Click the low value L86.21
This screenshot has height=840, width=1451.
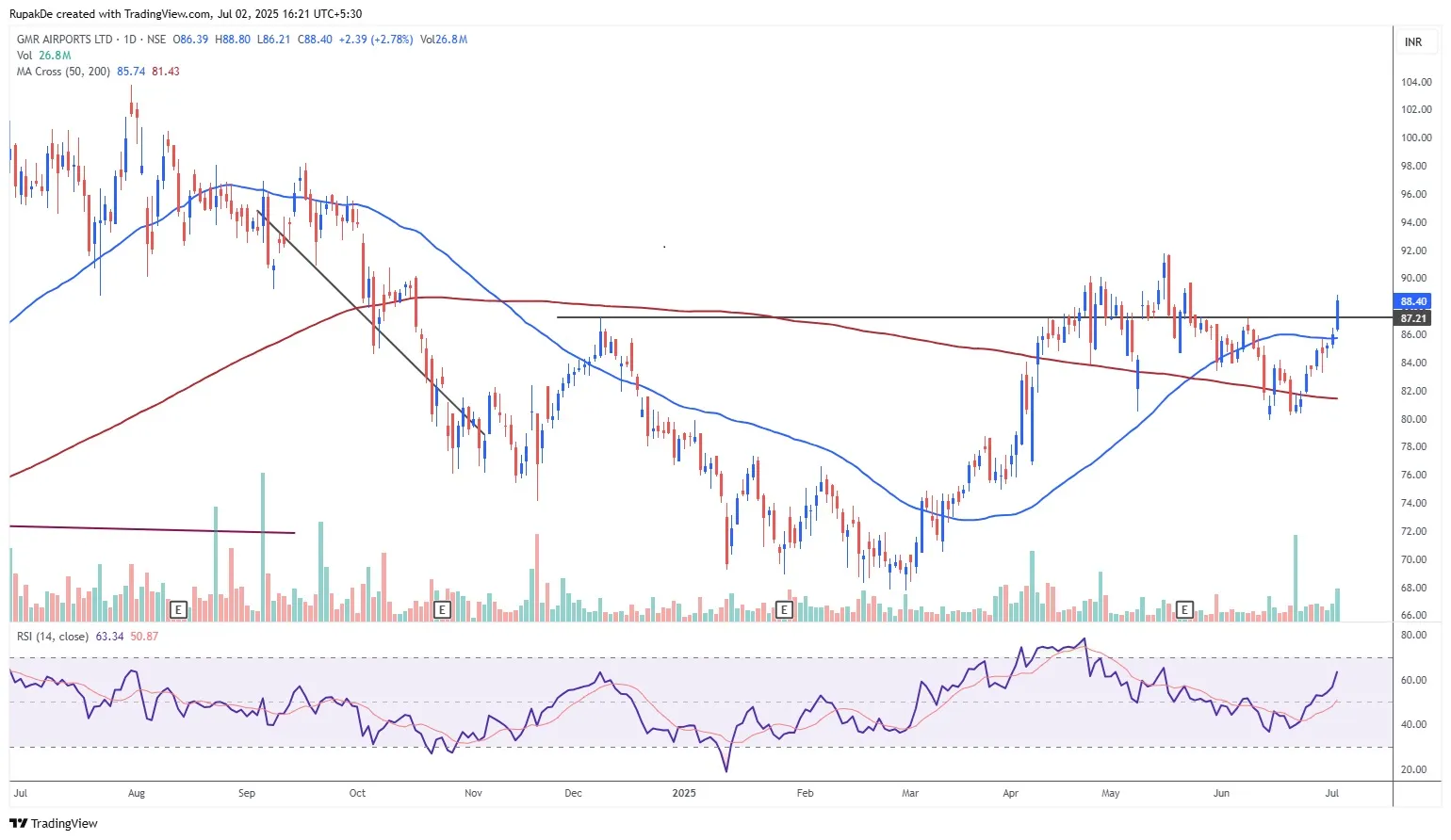(x=274, y=40)
